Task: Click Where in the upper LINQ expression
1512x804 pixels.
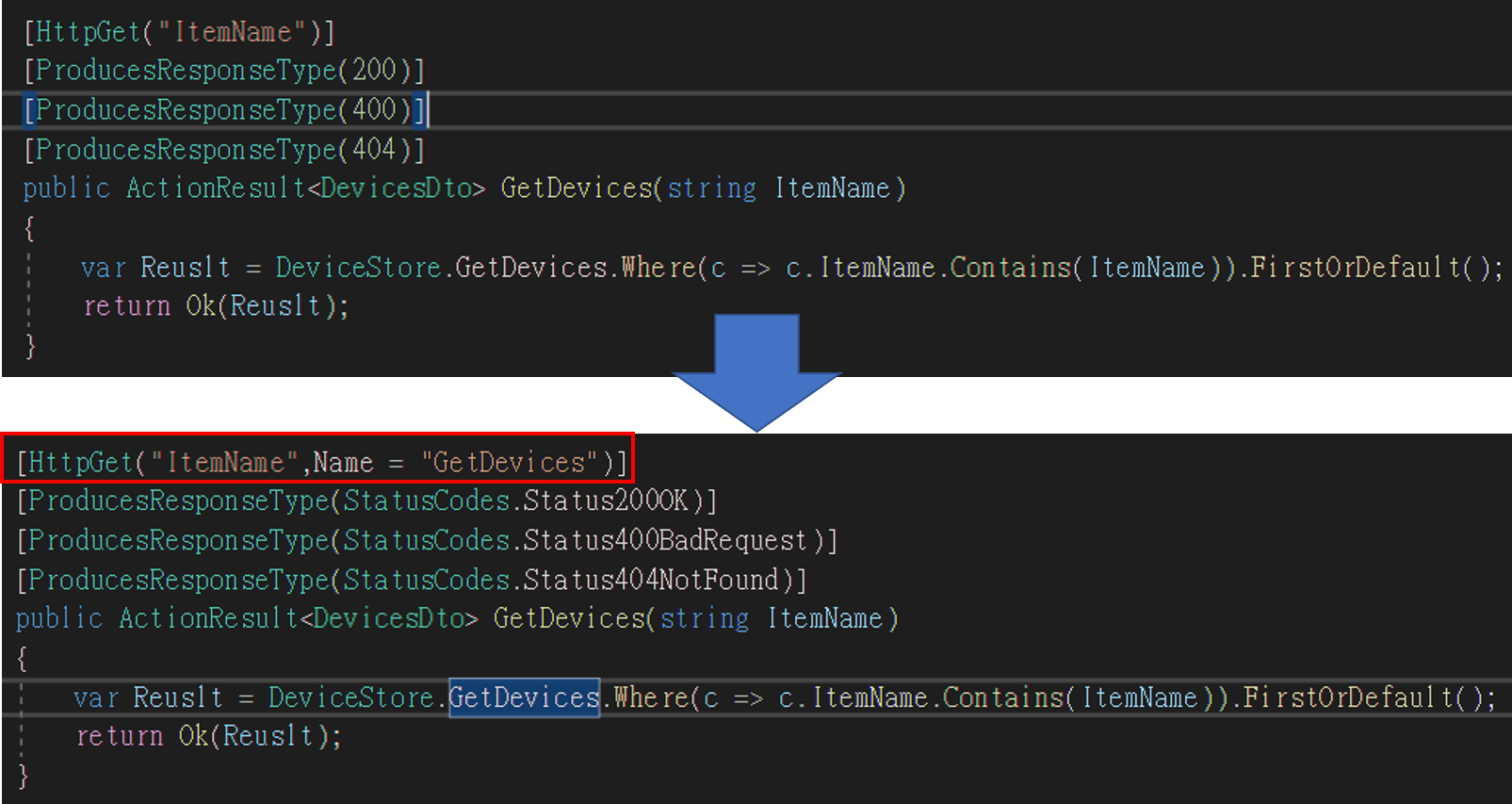Action: click(x=658, y=268)
